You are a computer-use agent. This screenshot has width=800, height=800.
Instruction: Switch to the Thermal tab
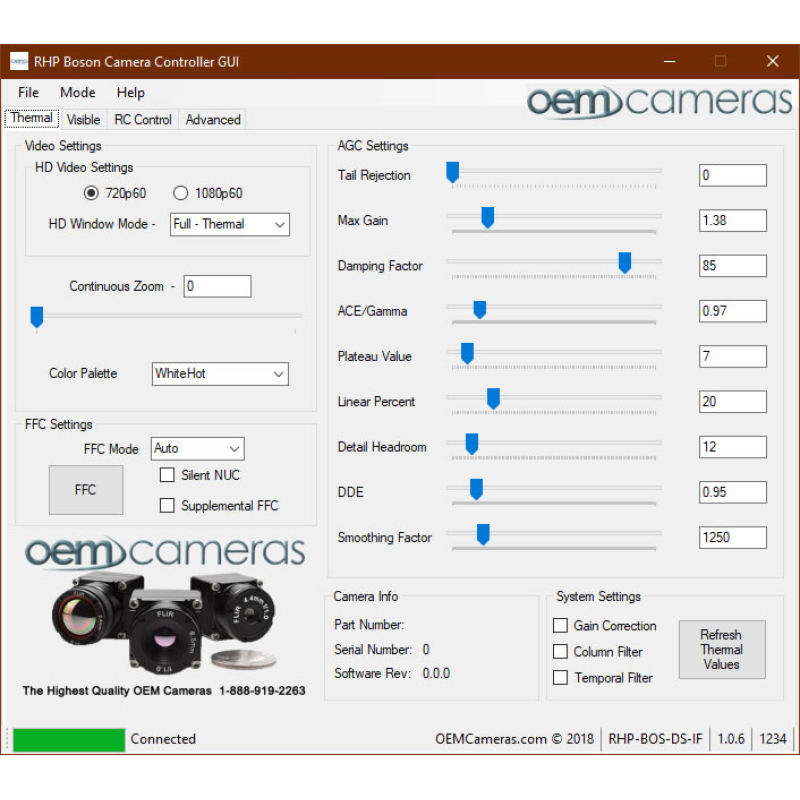(x=32, y=118)
